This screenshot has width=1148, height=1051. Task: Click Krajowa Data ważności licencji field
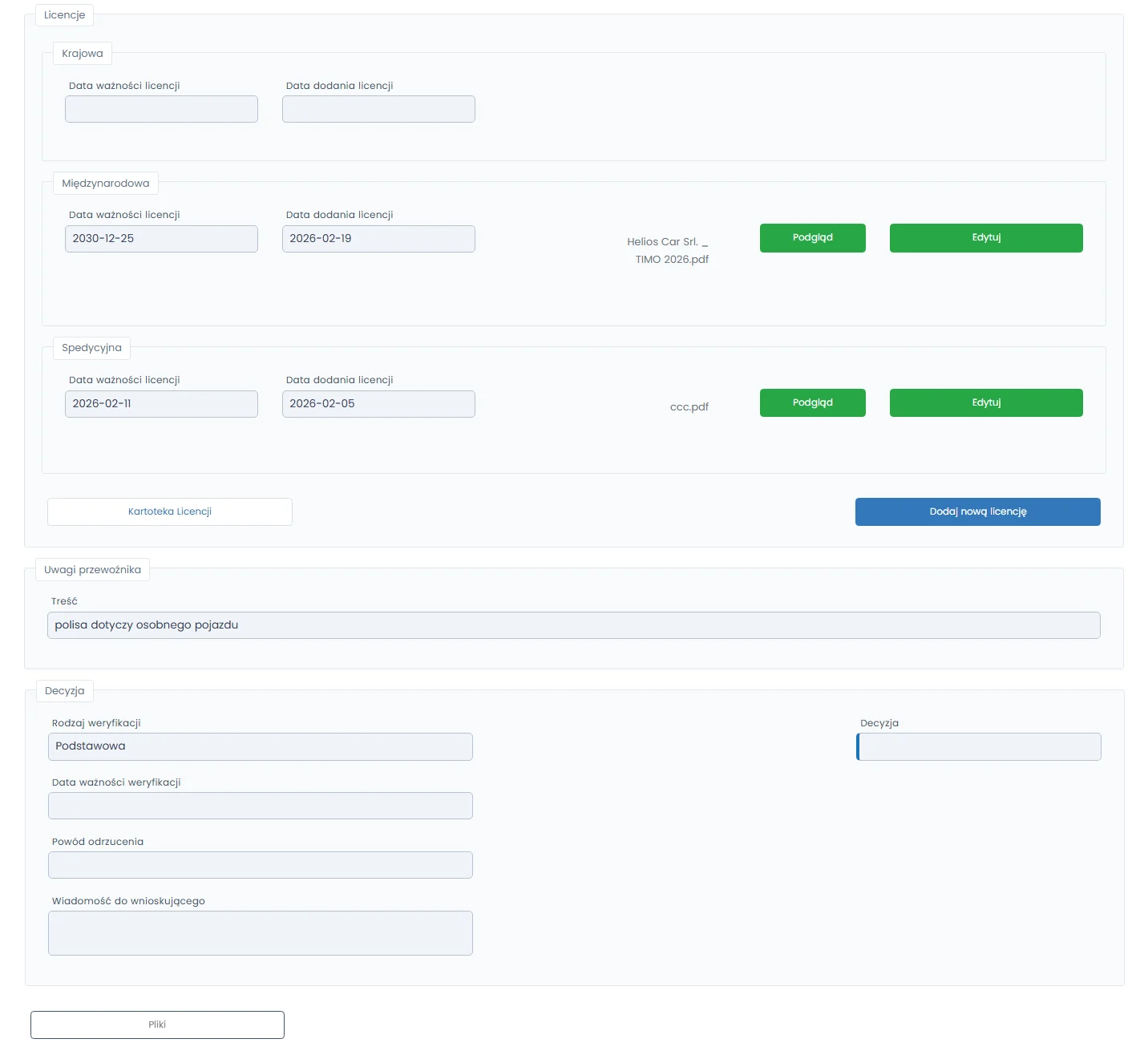tap(161, 110)
